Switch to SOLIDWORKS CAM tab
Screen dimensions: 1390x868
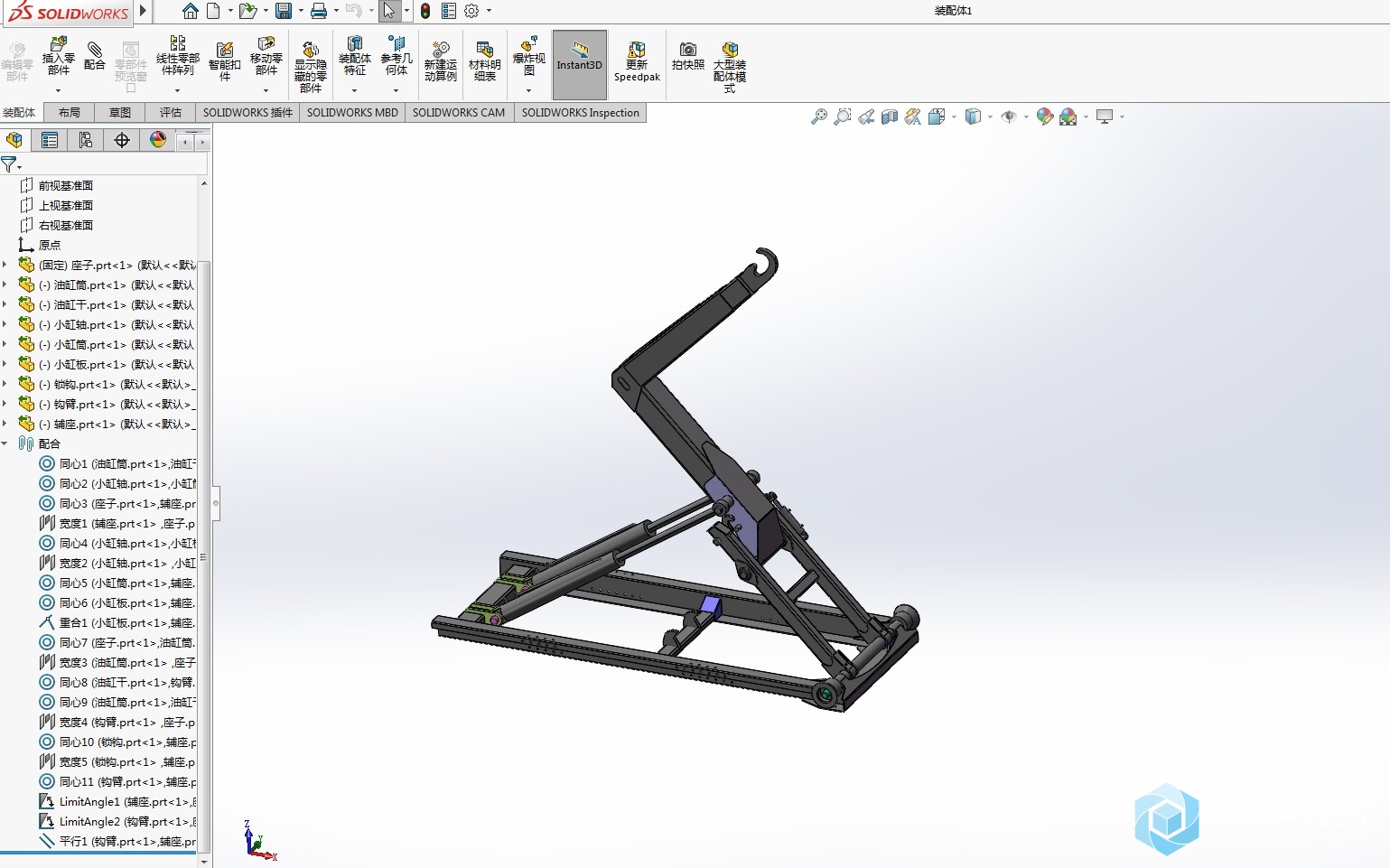tap(459, 113)
